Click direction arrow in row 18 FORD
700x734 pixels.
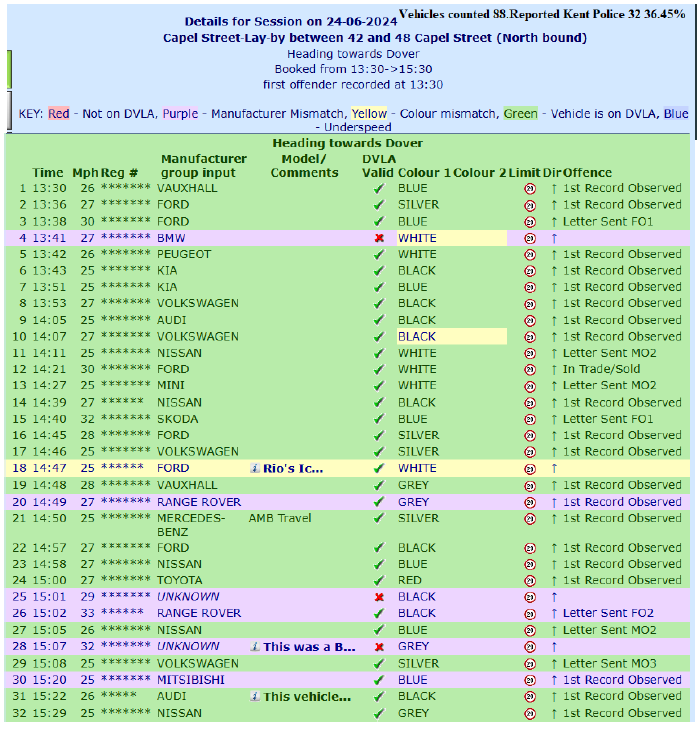[554, 468]
